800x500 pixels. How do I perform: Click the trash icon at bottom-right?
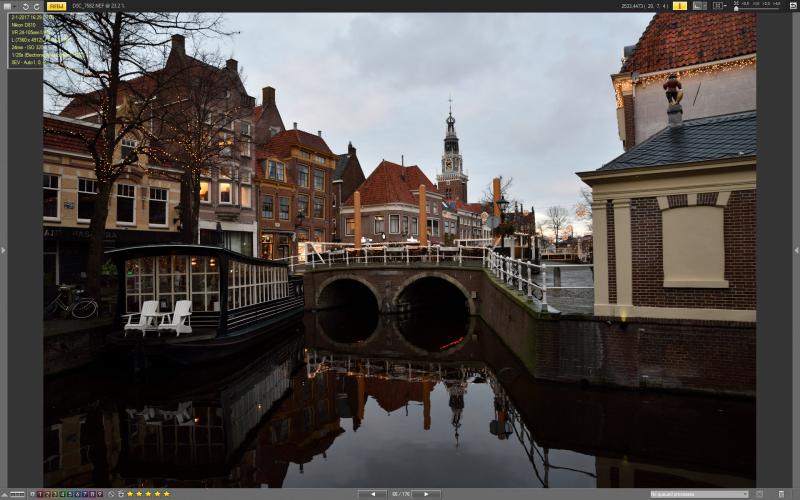782,494
